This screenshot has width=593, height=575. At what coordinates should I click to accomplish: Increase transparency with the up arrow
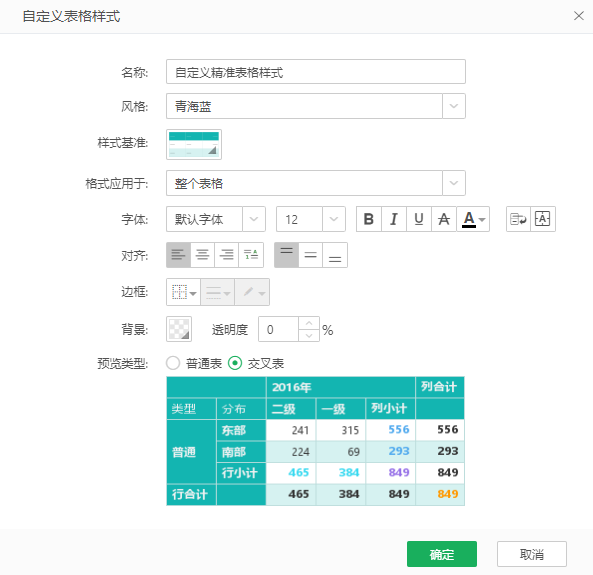point(309,323)
